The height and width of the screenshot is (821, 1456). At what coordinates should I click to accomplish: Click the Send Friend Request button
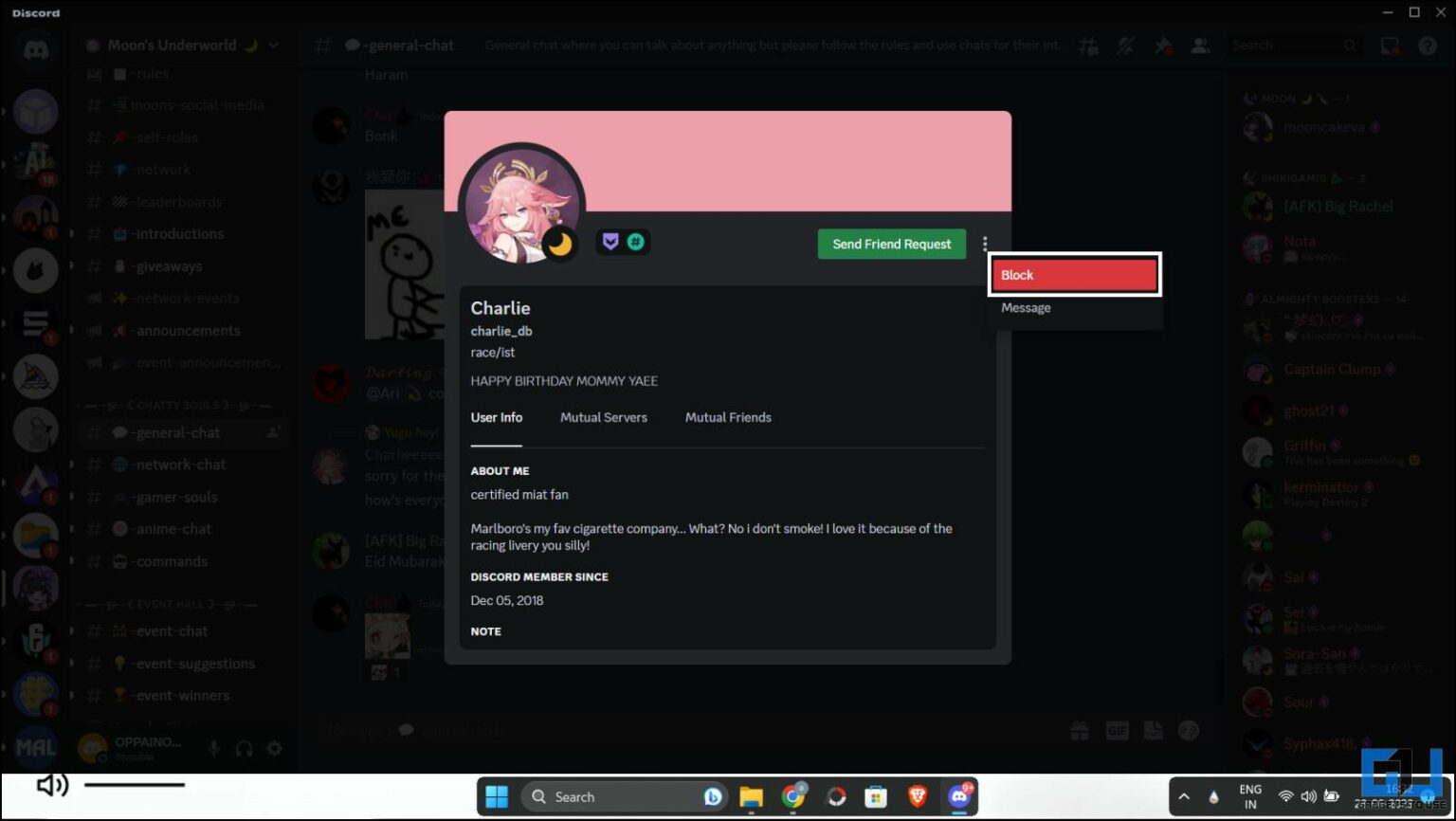[x=891, y=244]
